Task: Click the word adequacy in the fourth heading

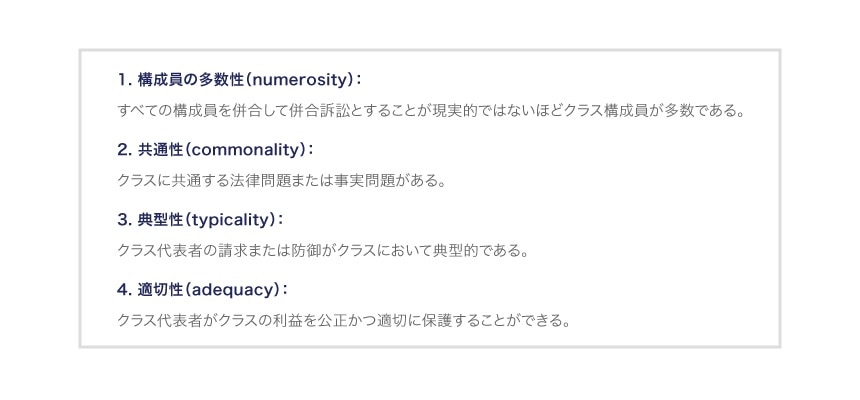Action: point(231,290)
